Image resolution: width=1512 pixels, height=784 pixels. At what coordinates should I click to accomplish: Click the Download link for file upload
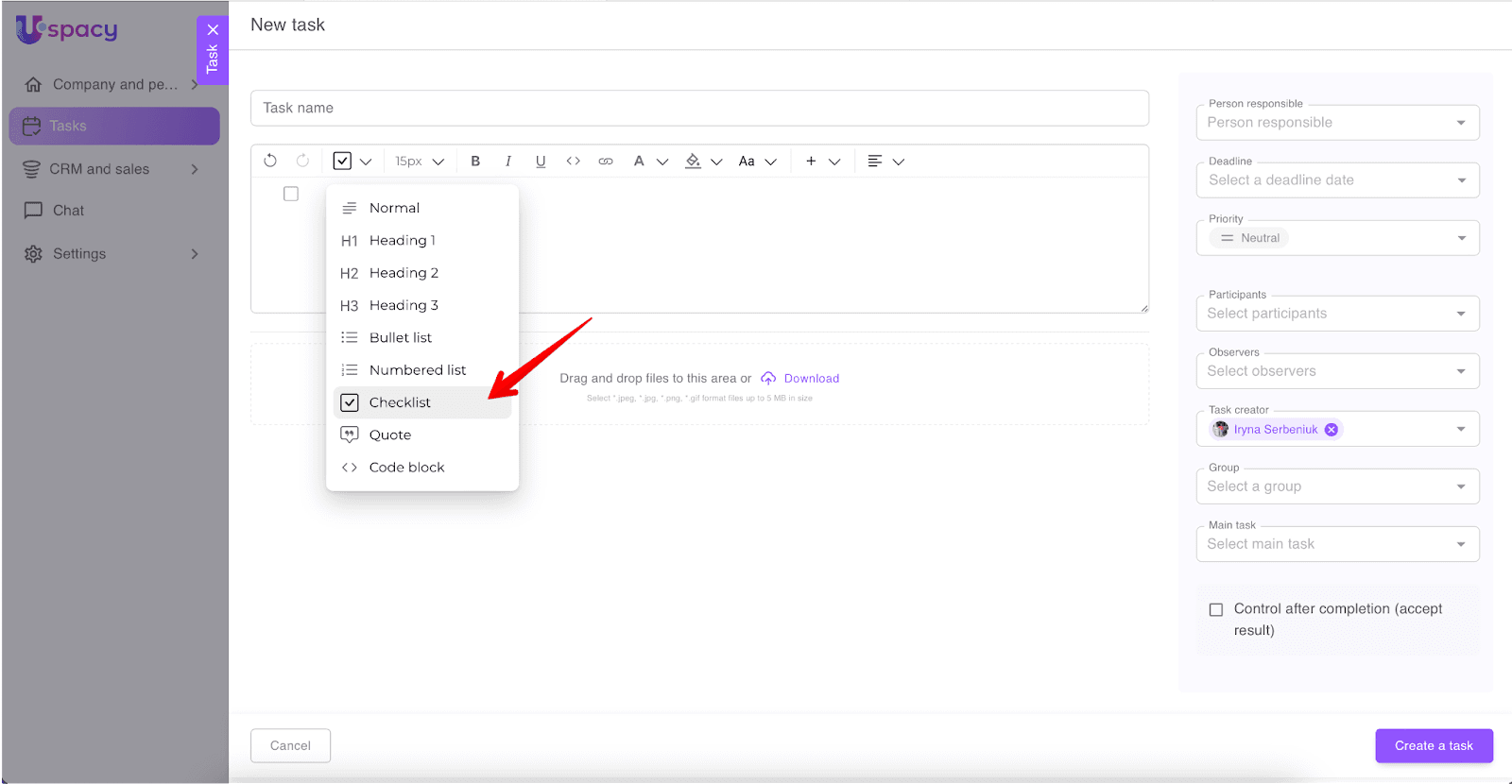pos(811,379)
